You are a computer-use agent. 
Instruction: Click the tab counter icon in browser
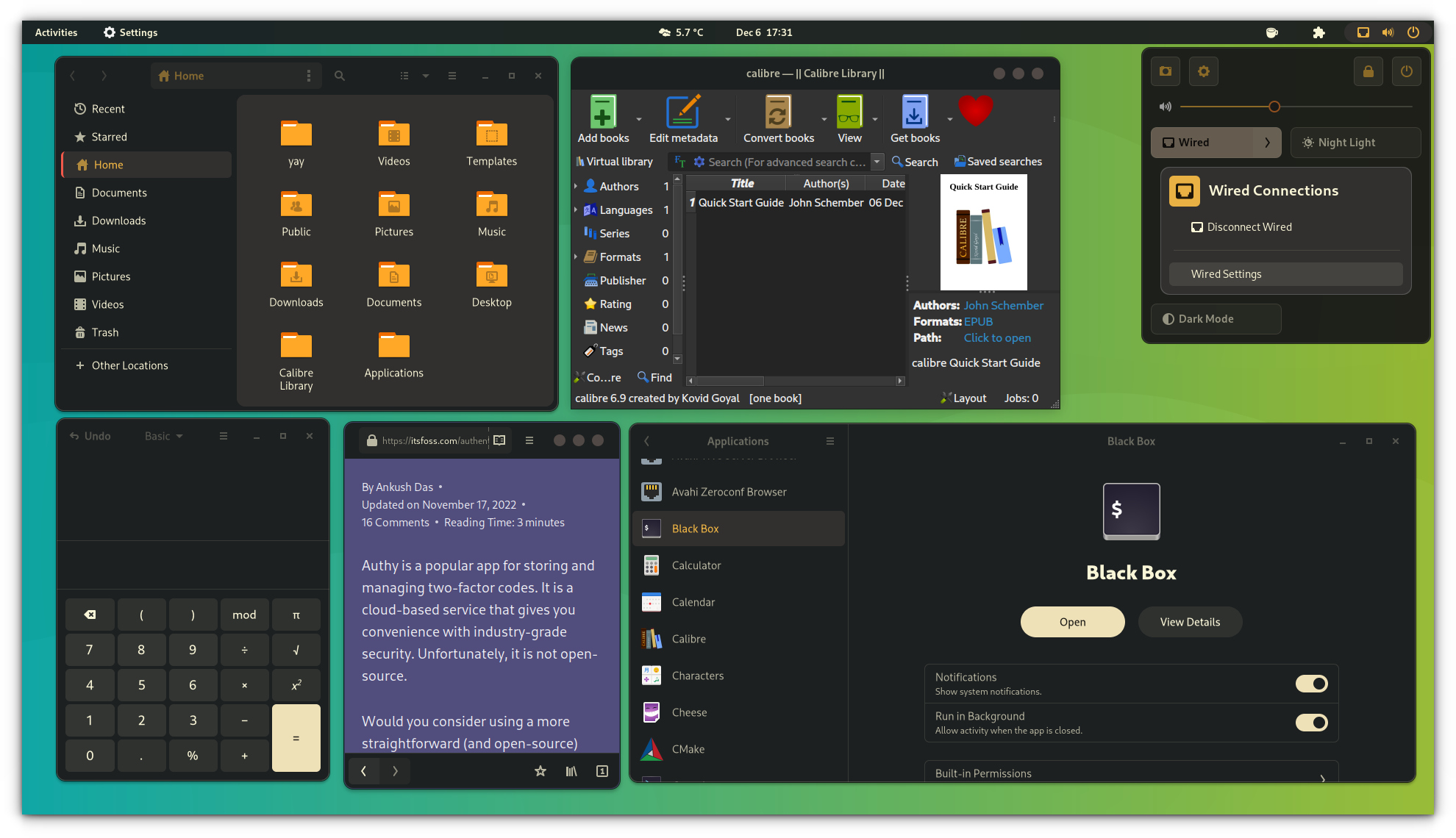point(602,771)
